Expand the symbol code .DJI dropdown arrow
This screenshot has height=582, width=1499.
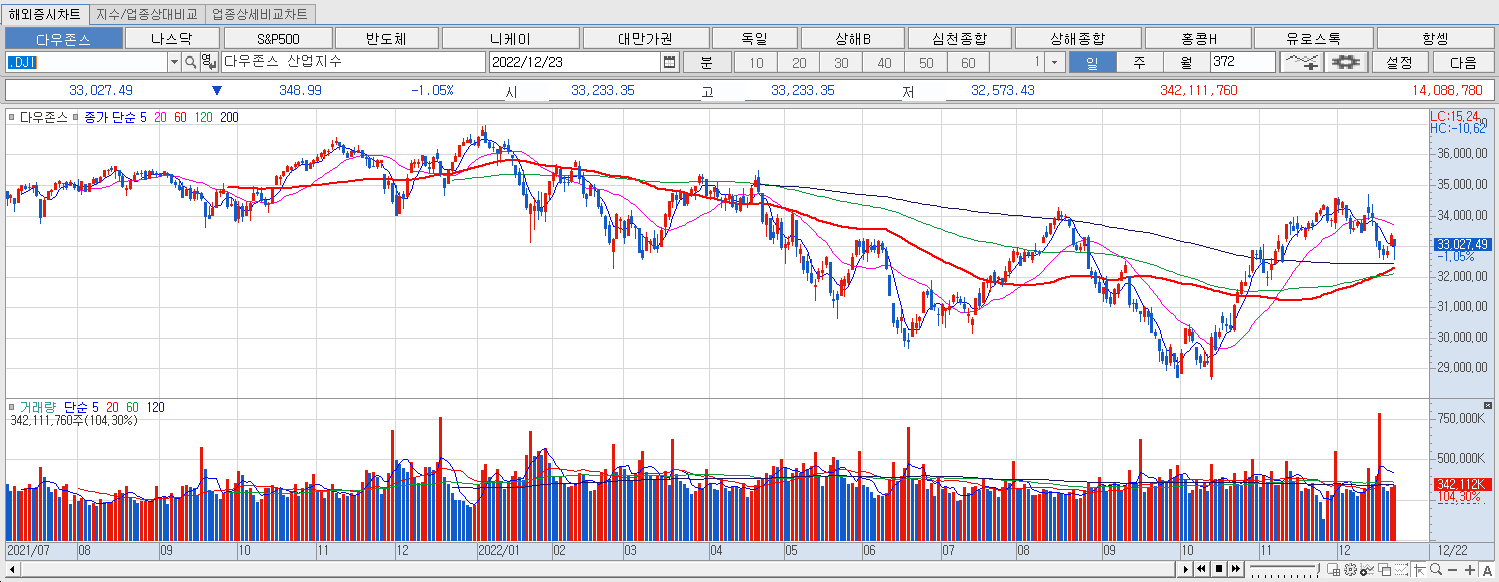[174, 62]
